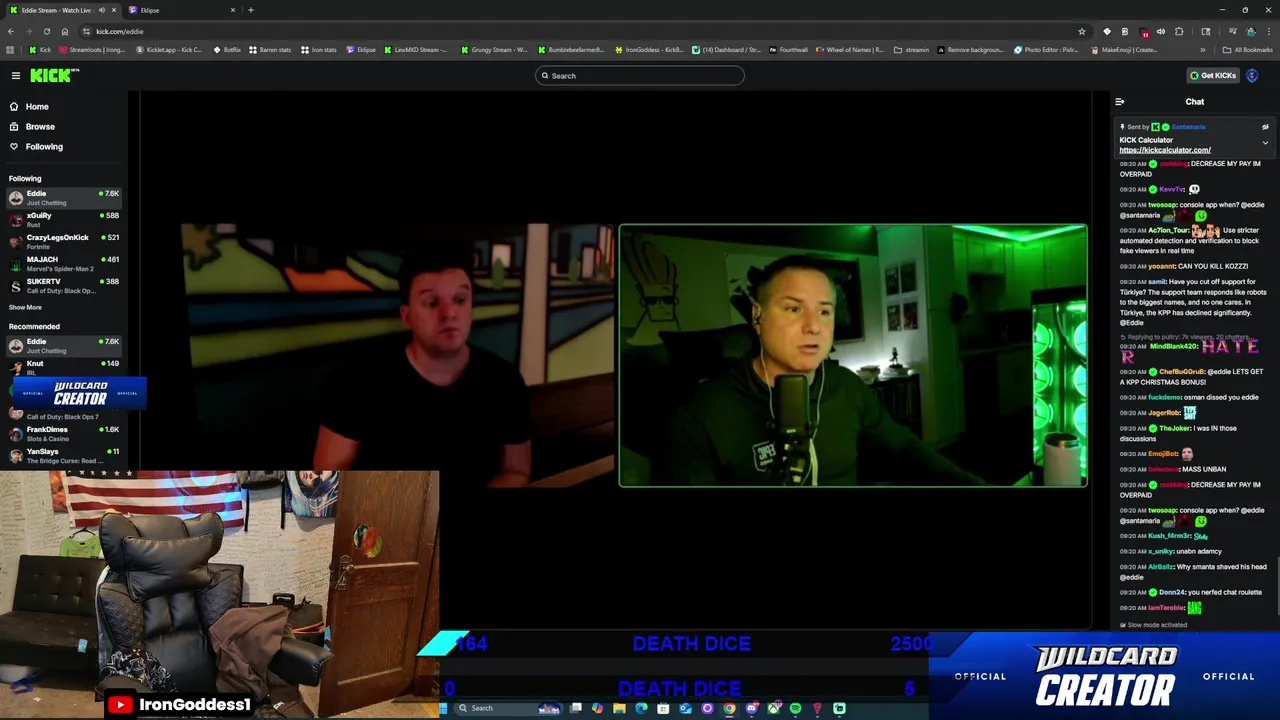
Task: Open CrazyLegsOnKick channel in Following list
Action: (x=64, y=241)
